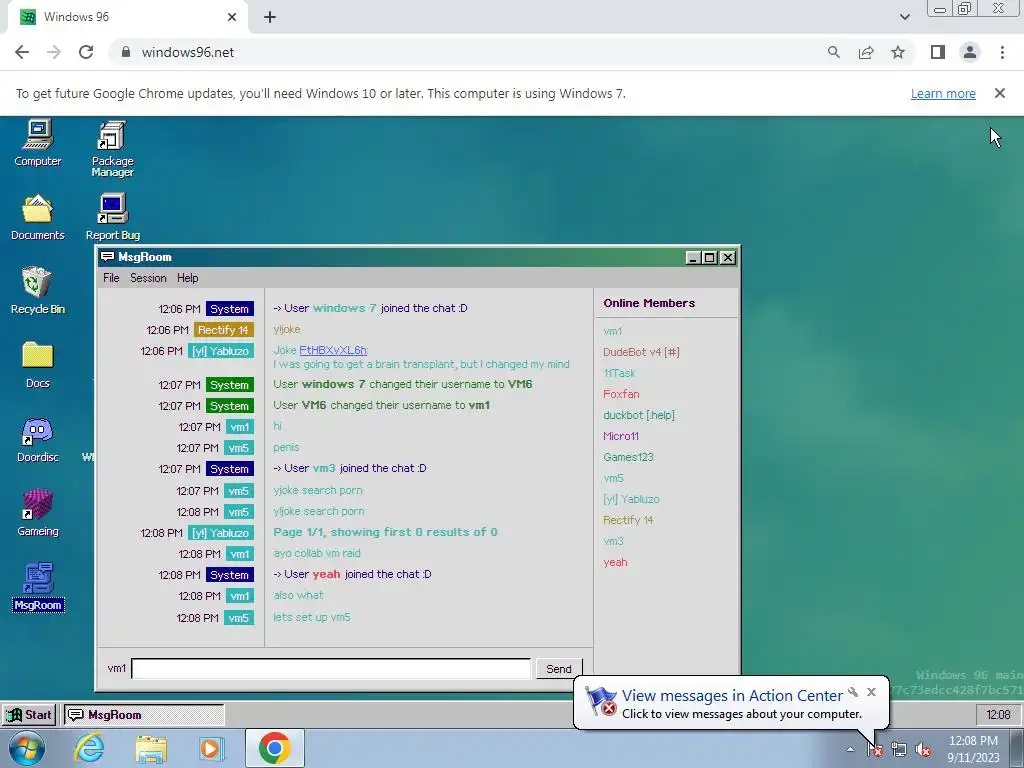This screenshot has height=768, width=1024.
Task: Open the File menu in MsgRoom
Action: [111, 278]
